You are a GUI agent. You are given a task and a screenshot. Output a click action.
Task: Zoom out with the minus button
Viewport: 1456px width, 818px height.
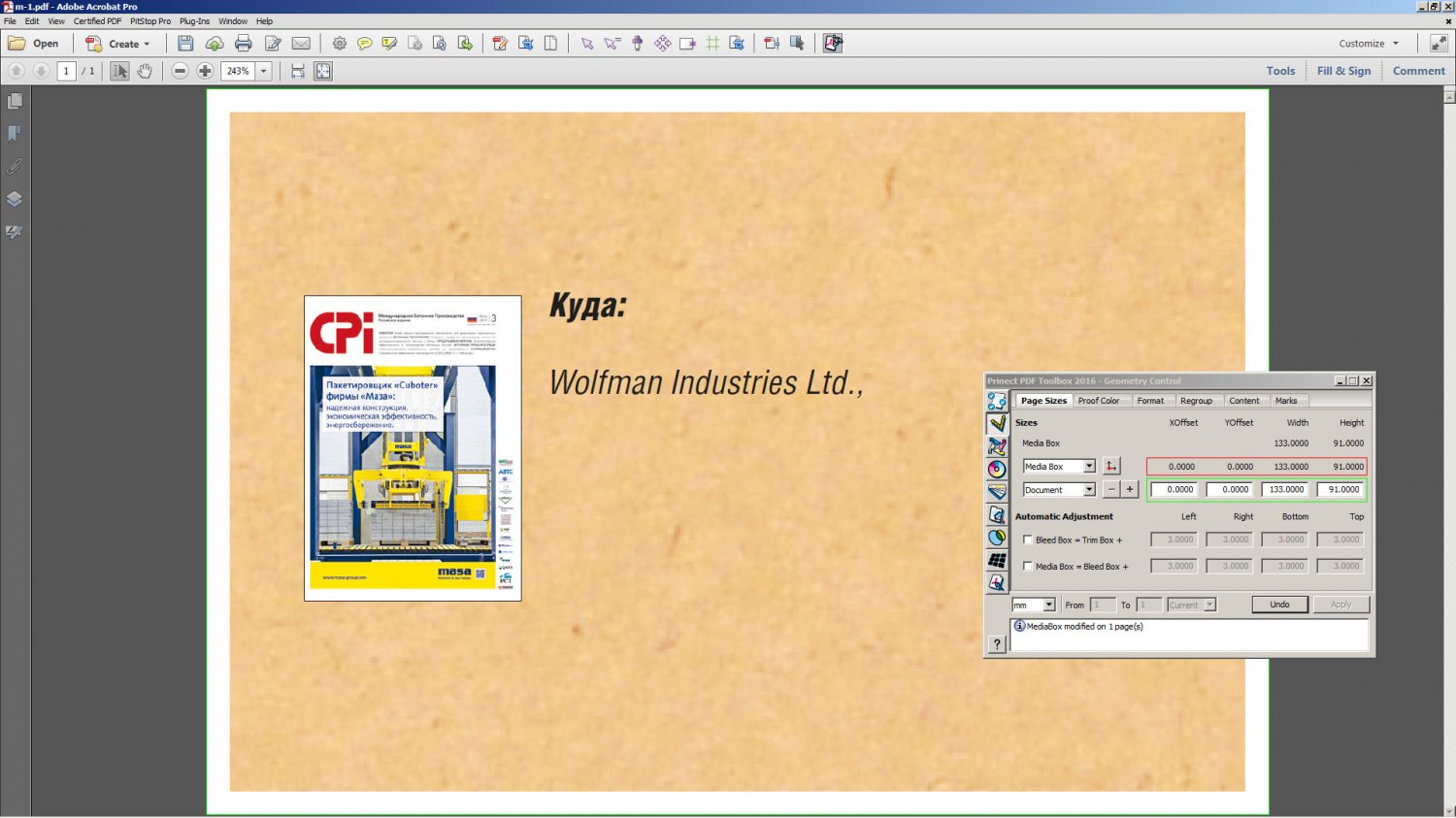pyautogui.click(x=180, y=71)
